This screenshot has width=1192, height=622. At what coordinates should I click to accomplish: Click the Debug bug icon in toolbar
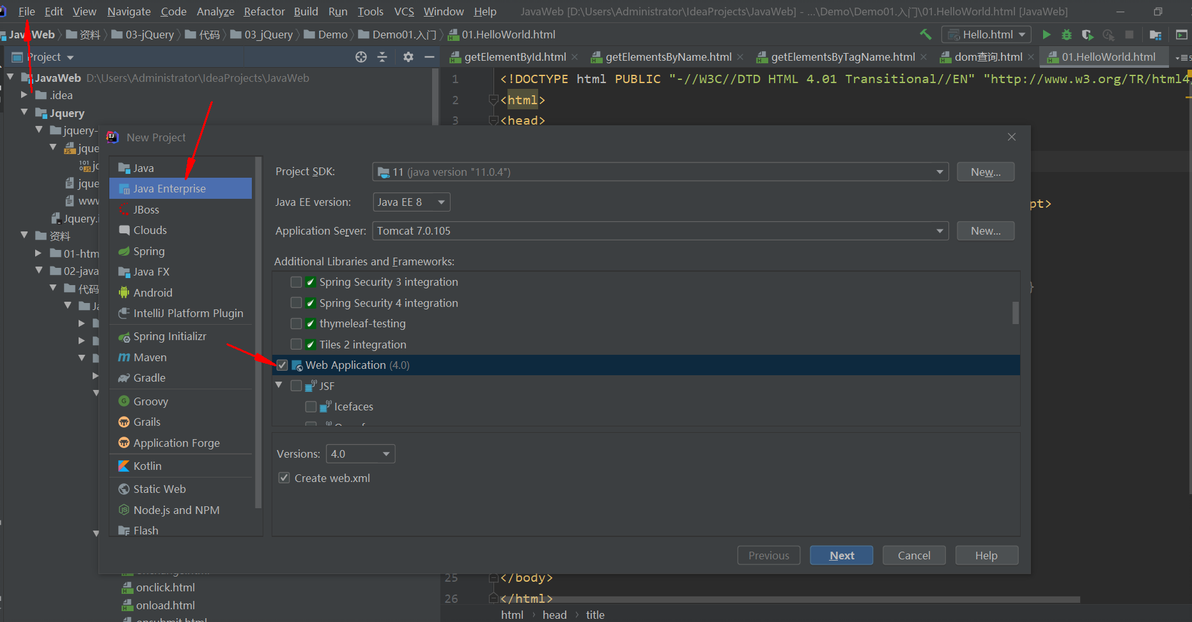click(x=1067, y=34)
